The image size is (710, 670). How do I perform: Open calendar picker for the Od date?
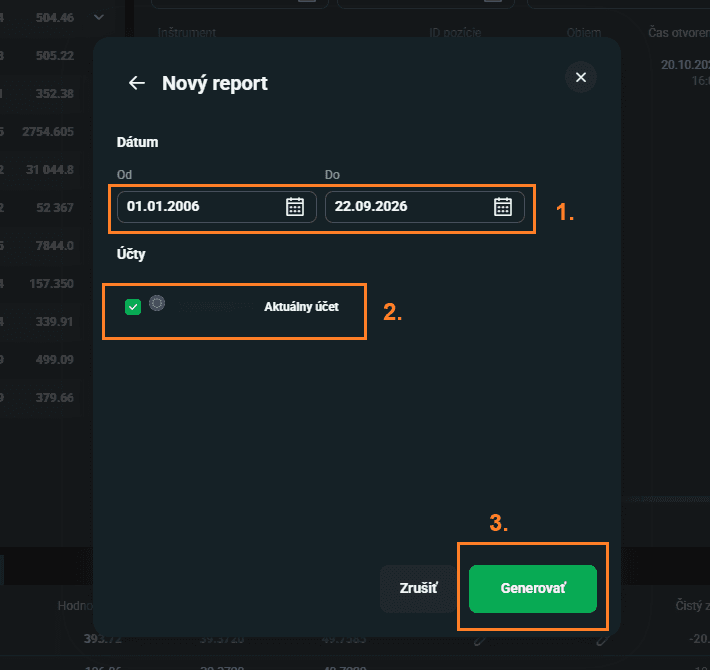(x=295, y=207)
